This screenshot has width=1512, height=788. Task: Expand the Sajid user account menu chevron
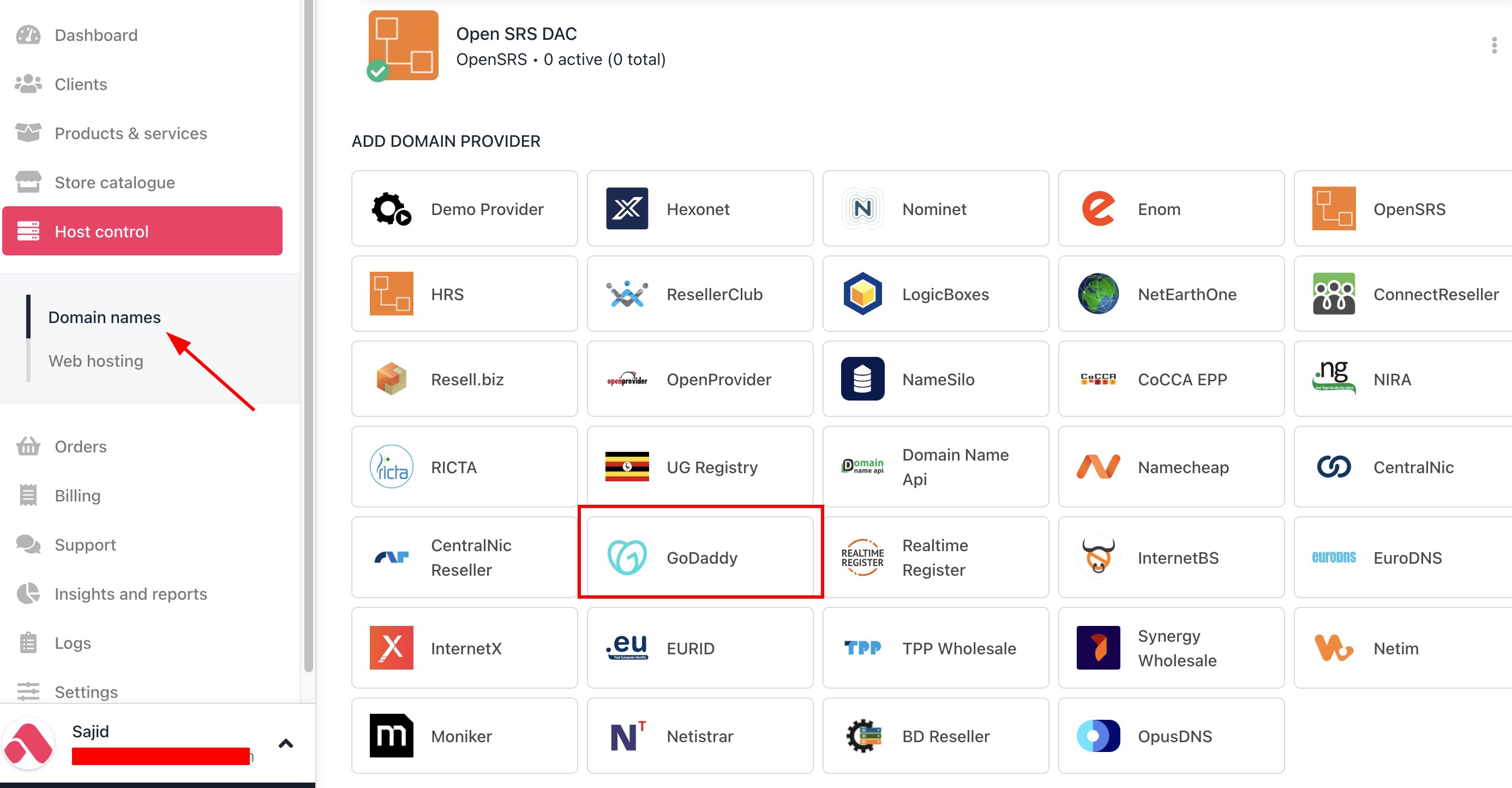pos(286,743)
